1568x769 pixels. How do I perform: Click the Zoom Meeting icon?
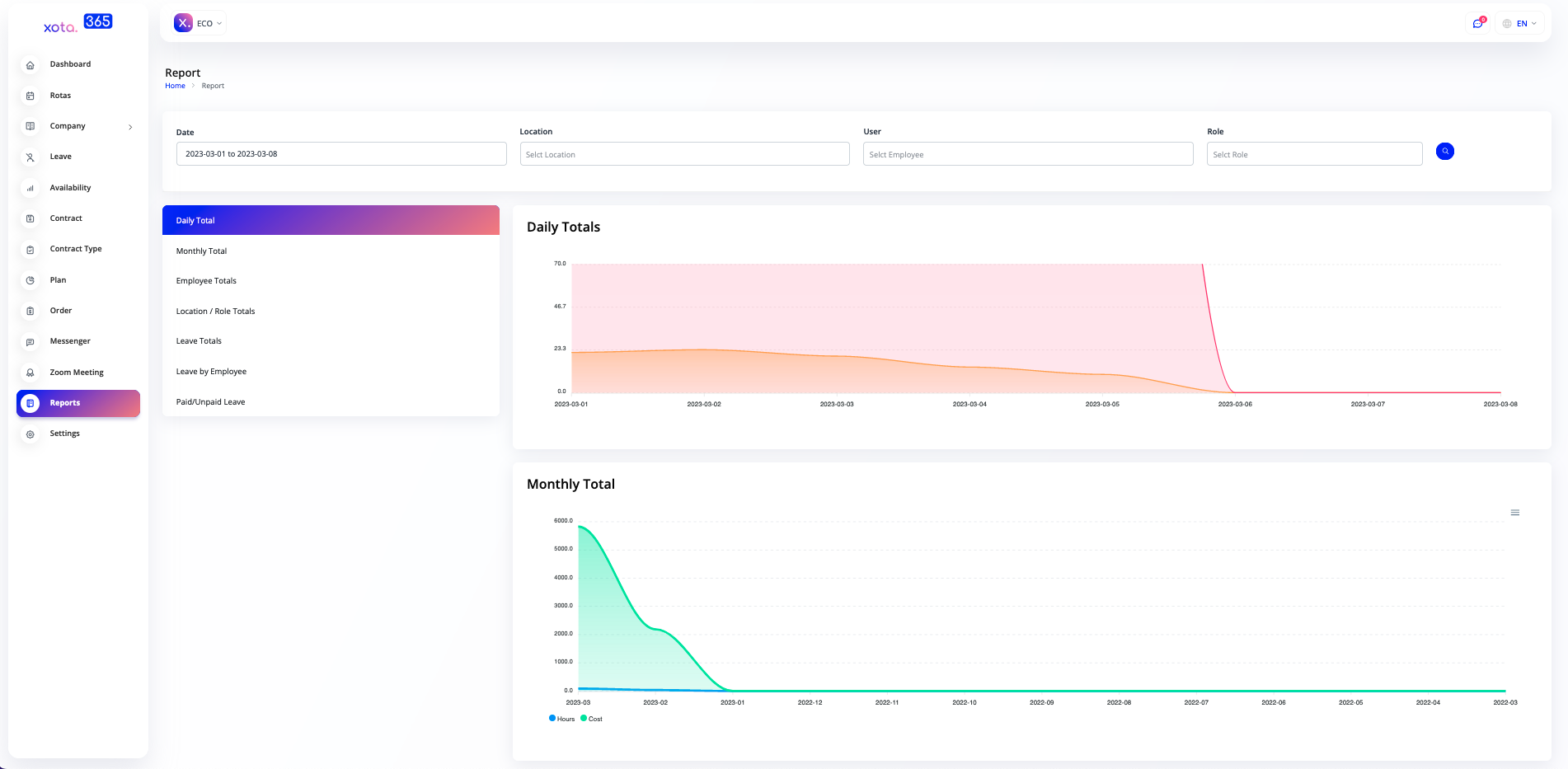click(31, 373)
